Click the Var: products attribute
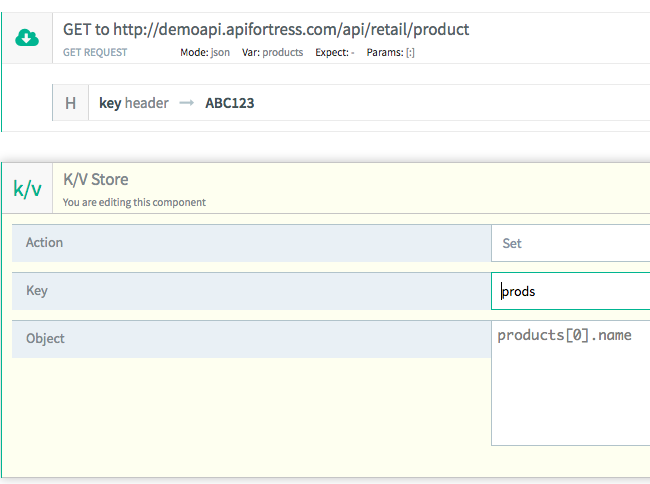This screenshot has height=484, width=650. point(272,52)
